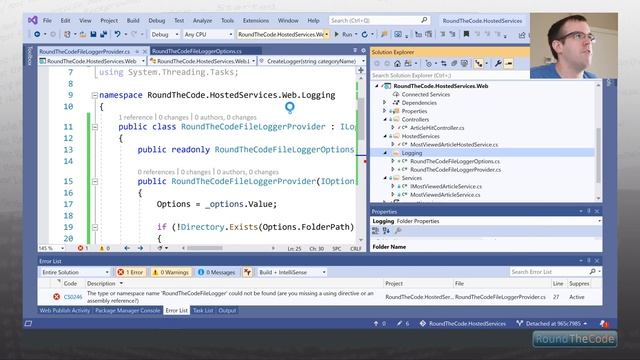The image size is (640, 360).
Task: Click the Search Solution Explorer field
Action: tap(449, 76)
